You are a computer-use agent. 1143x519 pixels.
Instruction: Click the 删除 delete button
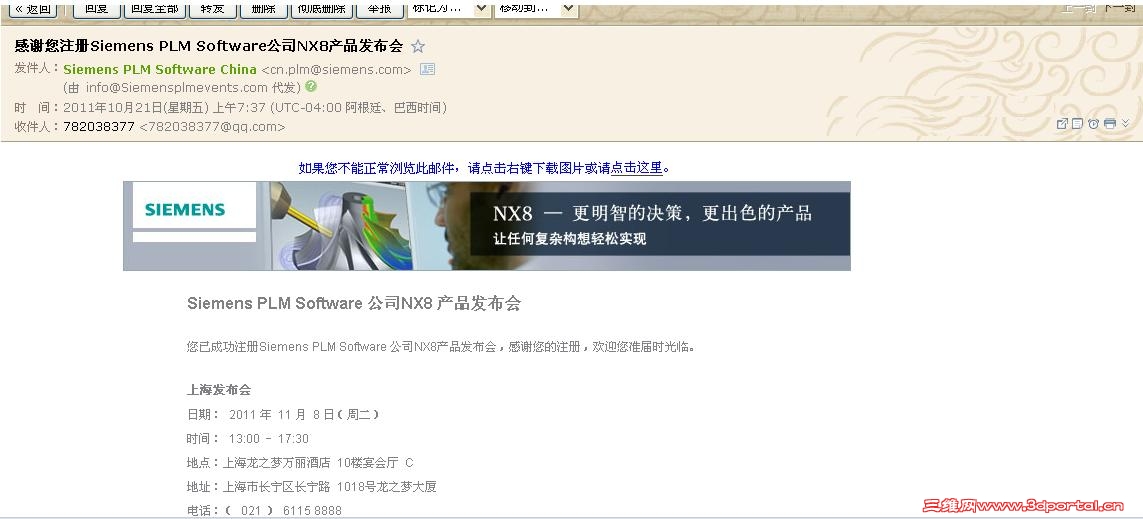pyautogui.click(x=263, y=9)
